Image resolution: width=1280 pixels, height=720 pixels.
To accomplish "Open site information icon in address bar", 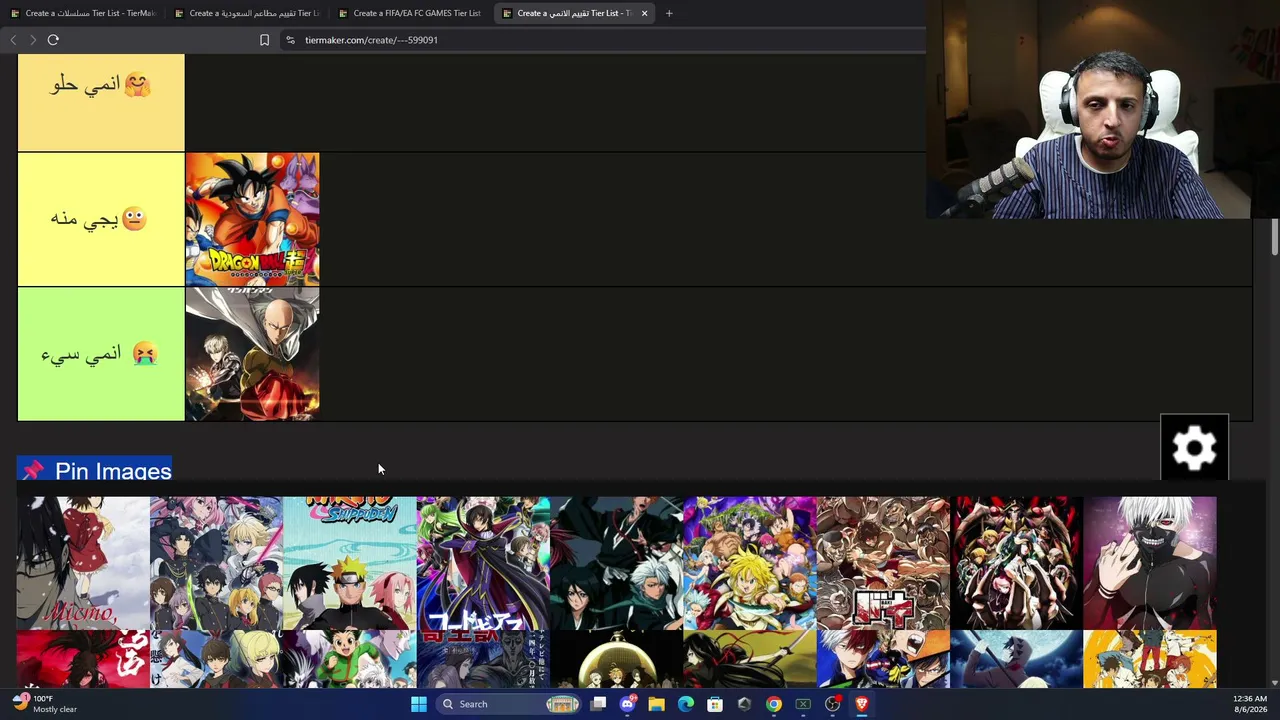I will click(290, 40).
